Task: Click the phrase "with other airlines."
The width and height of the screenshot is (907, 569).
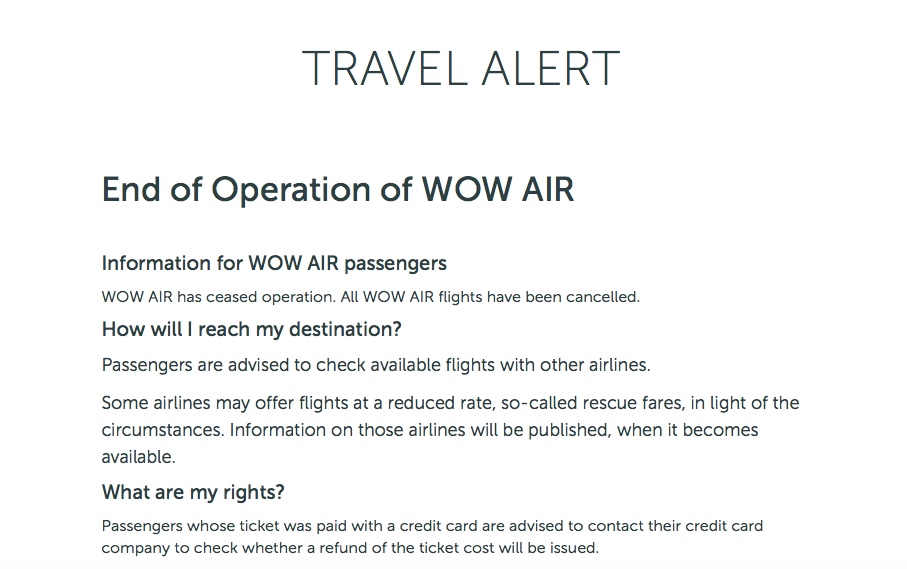Action: pyautogui.click(x=572, y=365)
